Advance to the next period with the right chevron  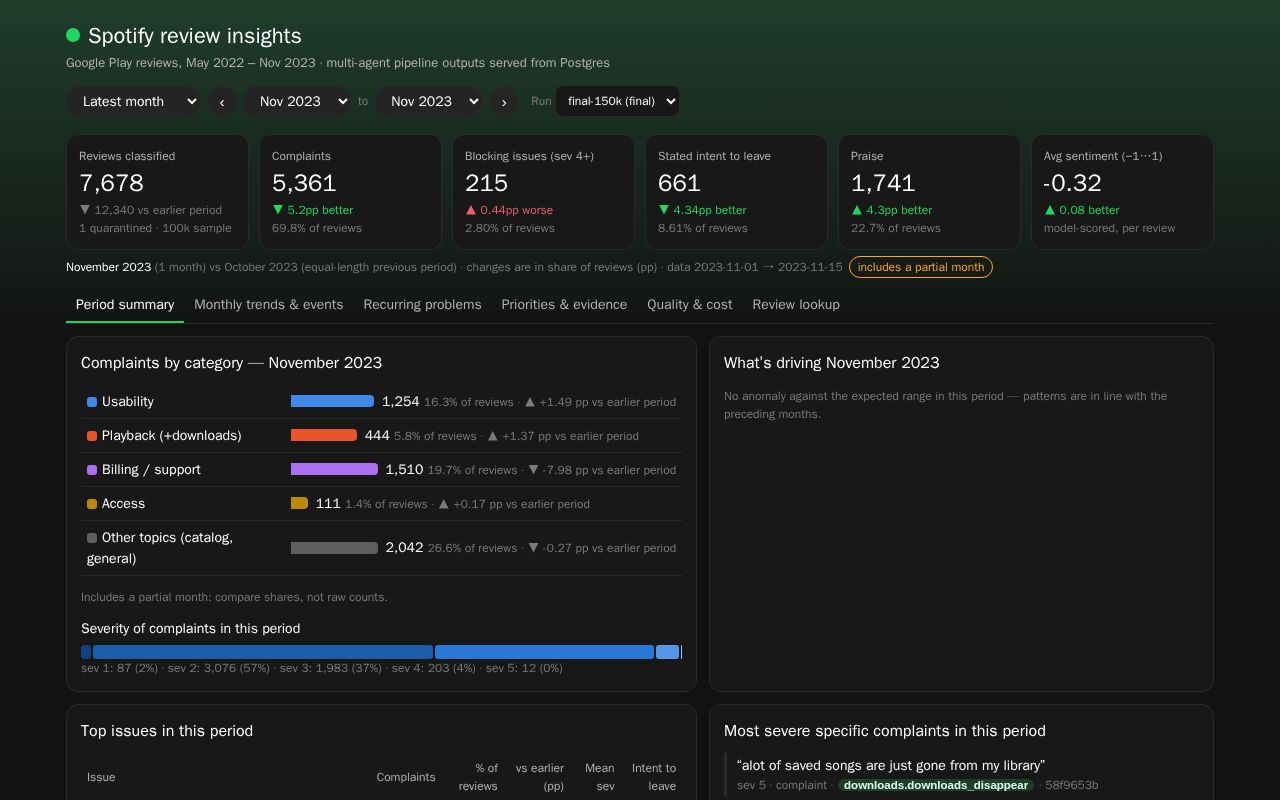pos(504,101)
